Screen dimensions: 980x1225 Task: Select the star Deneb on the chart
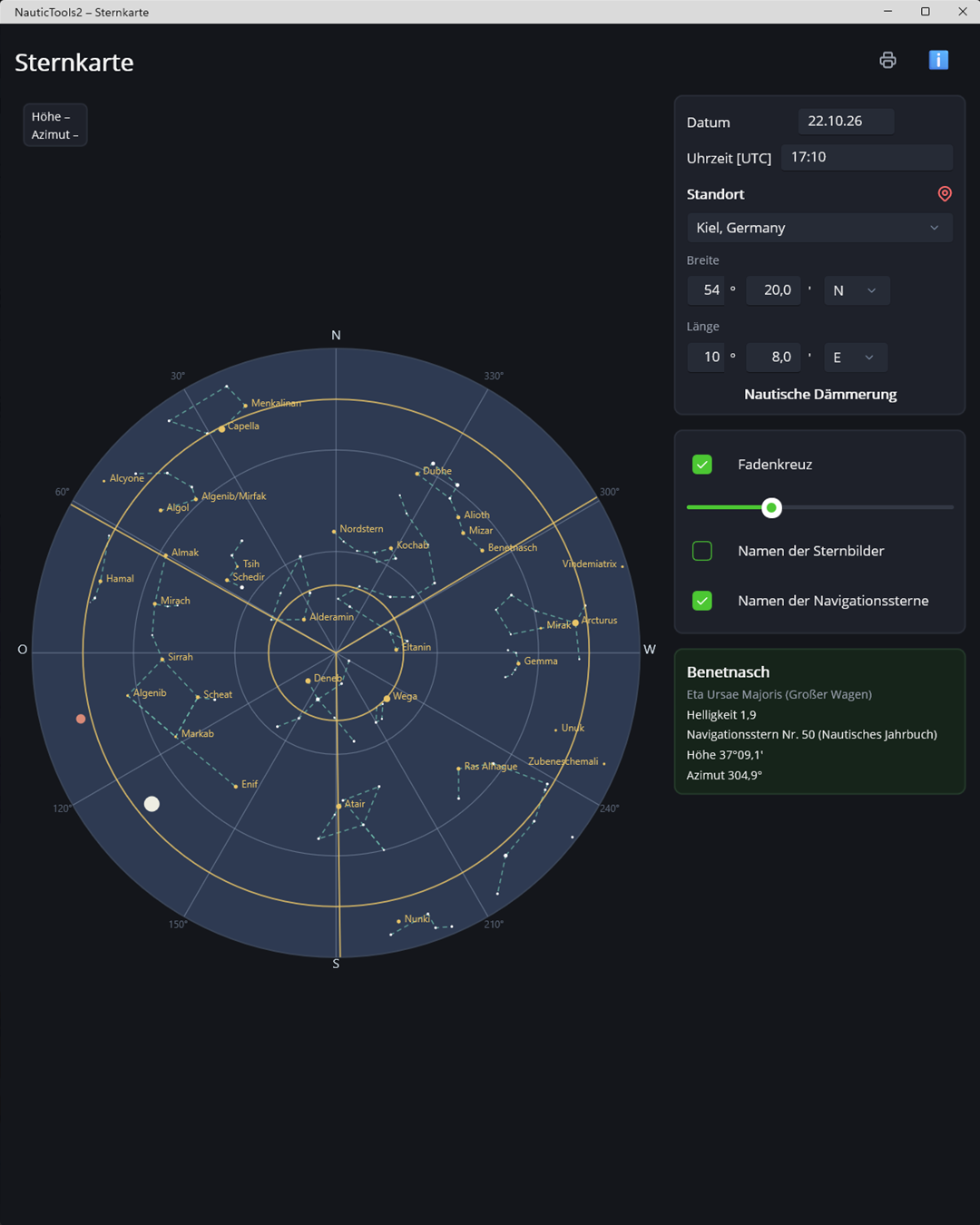tap(308, 680)
